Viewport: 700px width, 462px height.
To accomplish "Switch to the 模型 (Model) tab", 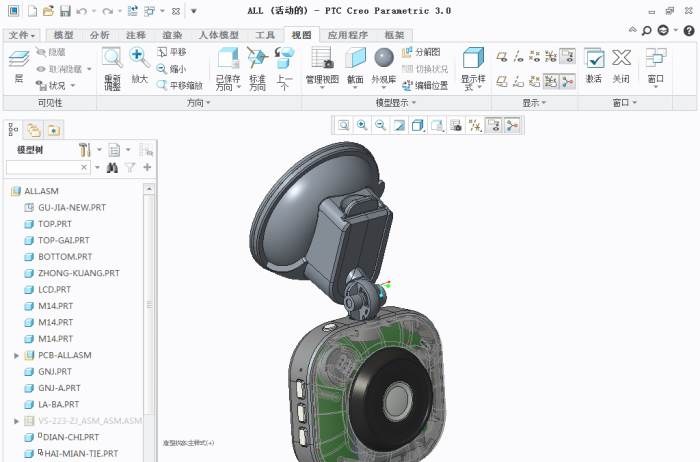I will tap(63, 35).
